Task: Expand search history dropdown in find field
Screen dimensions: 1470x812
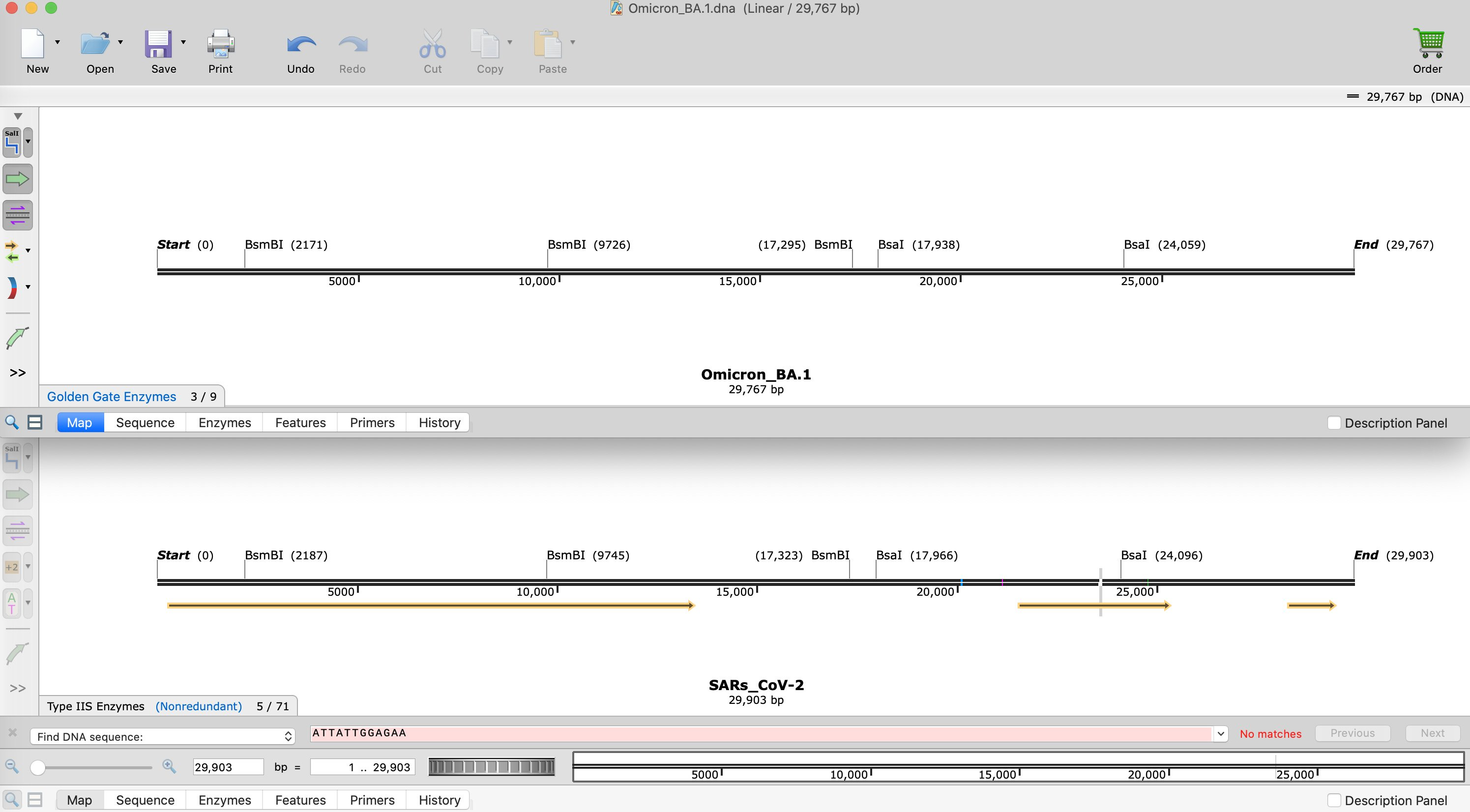Action: pyautogui.click(x=1220, y=734)
